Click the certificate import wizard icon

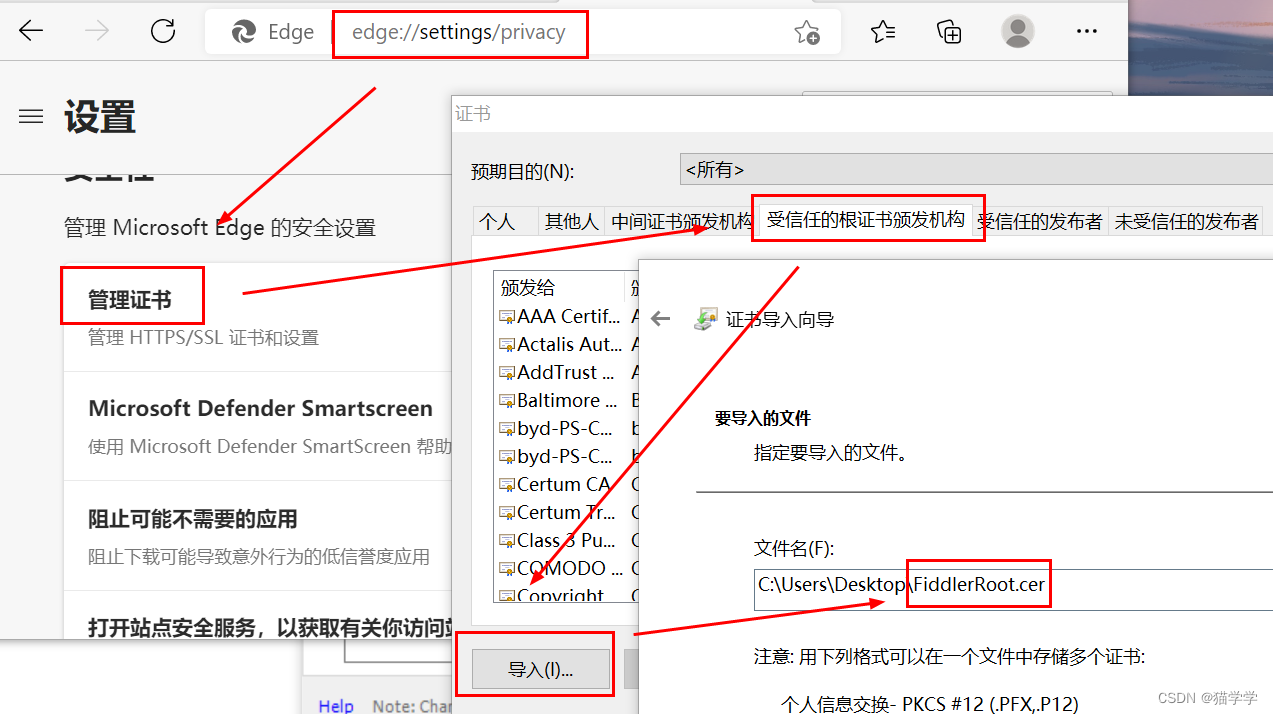coord(706,318)
